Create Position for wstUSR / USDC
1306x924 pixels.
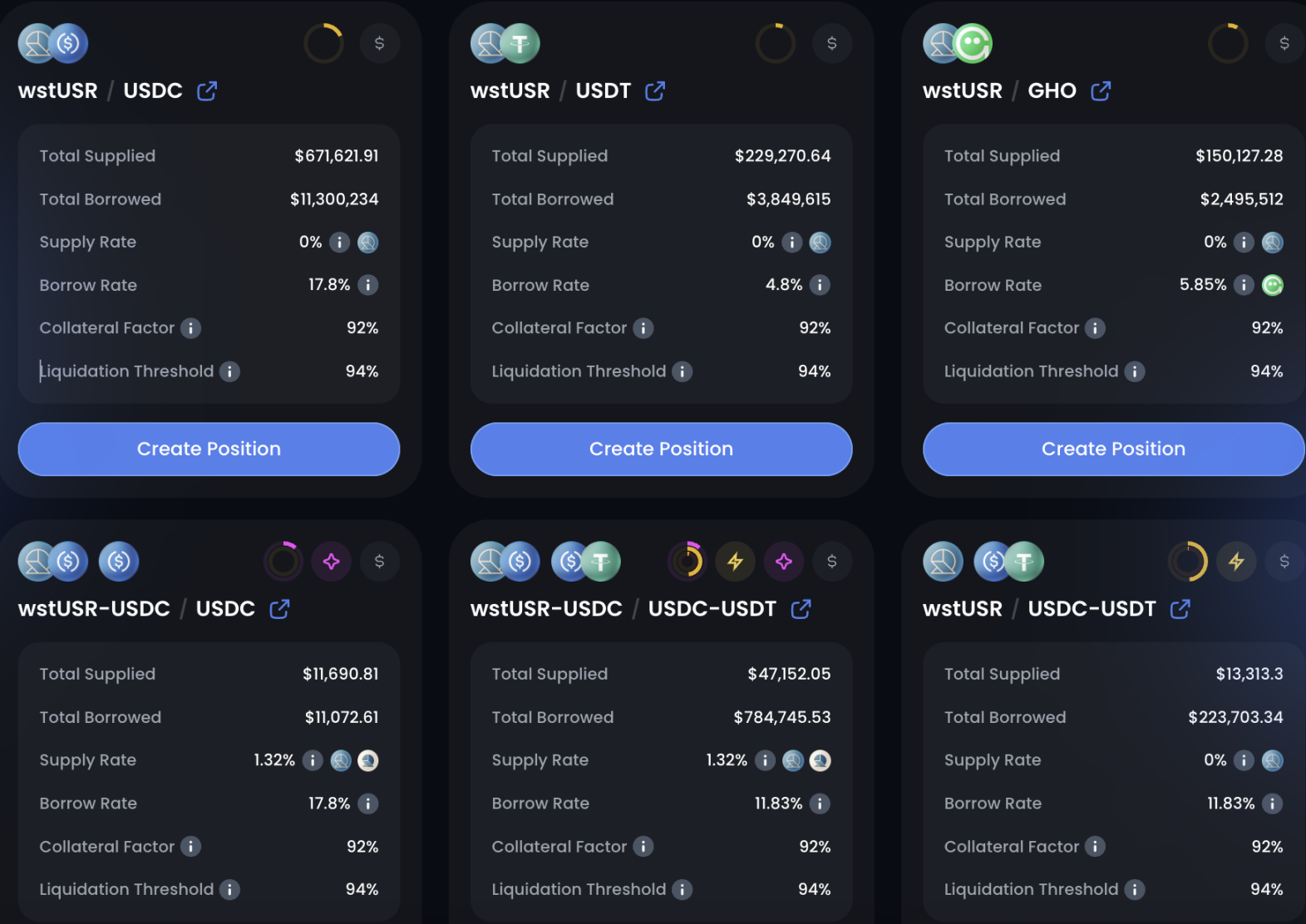(209, 449)
